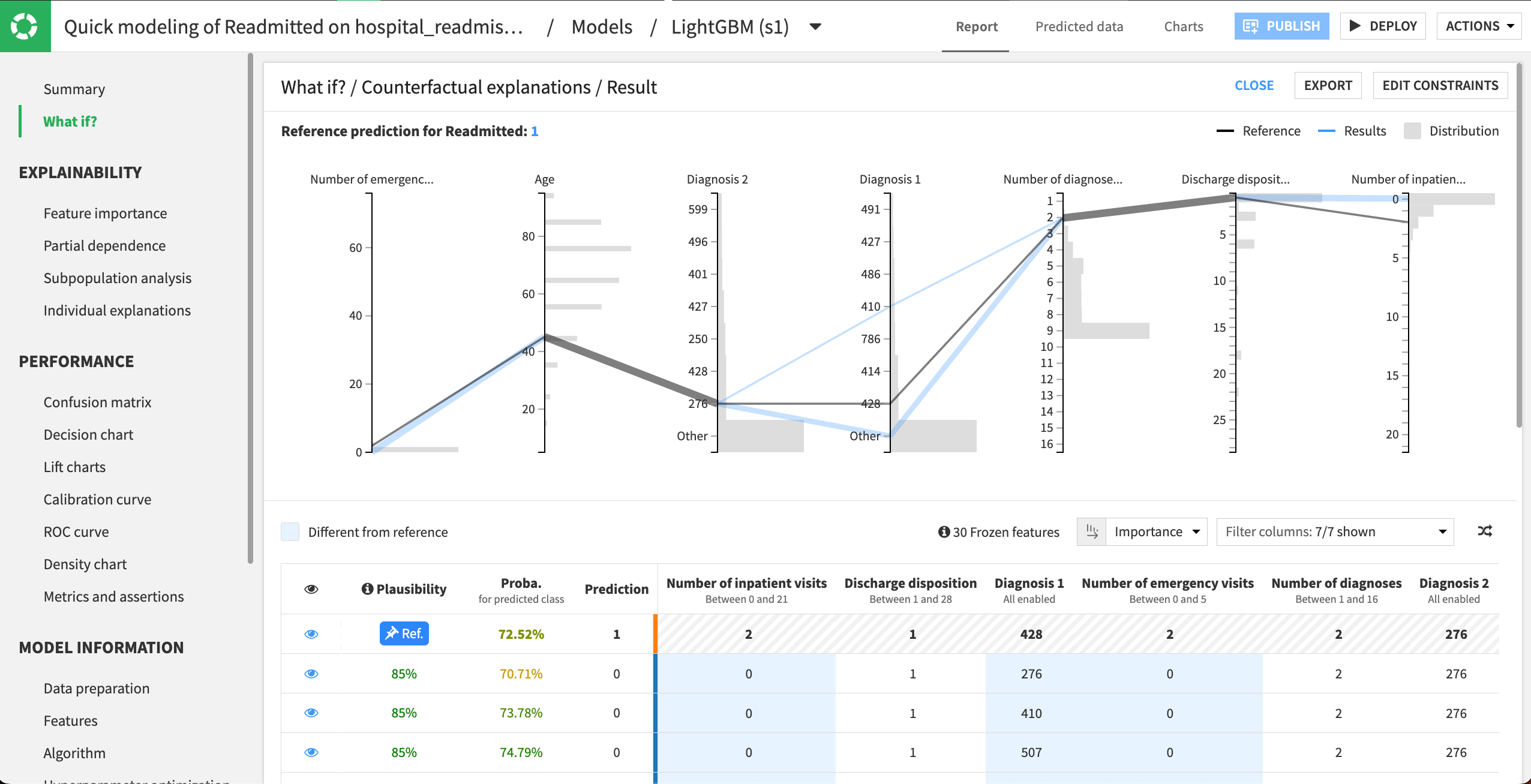
Task: Toggle the eye icon on the 74.79% row
Action: [311, 752]
